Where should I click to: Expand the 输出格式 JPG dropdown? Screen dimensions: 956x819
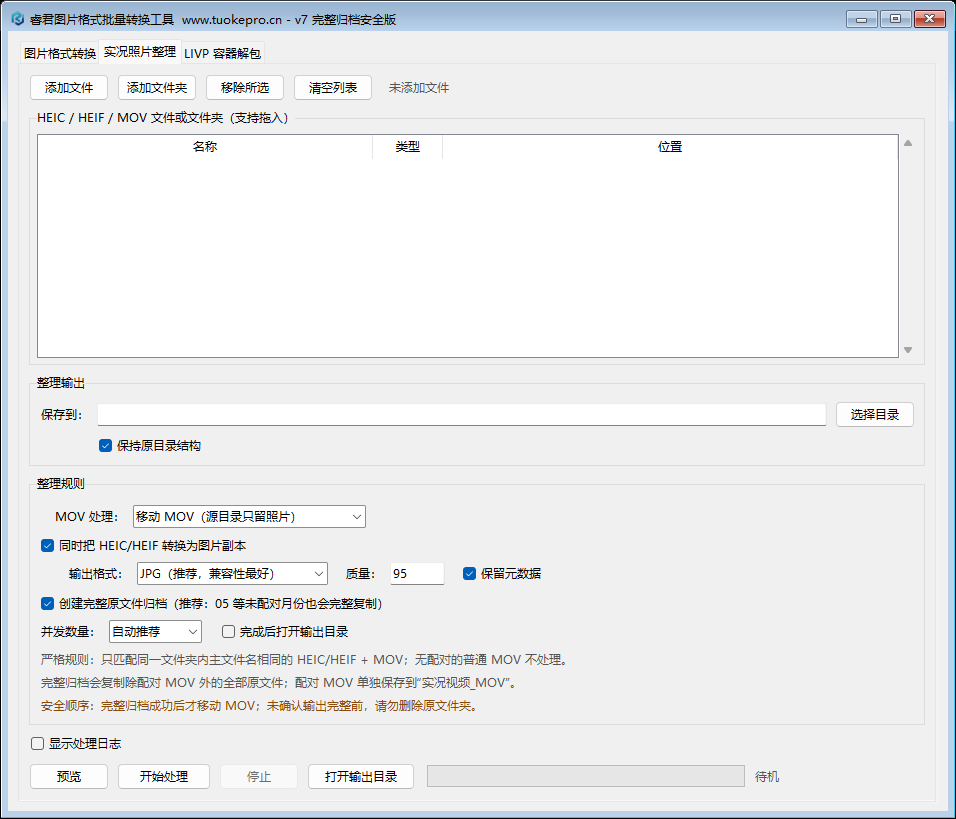(232, 574)
